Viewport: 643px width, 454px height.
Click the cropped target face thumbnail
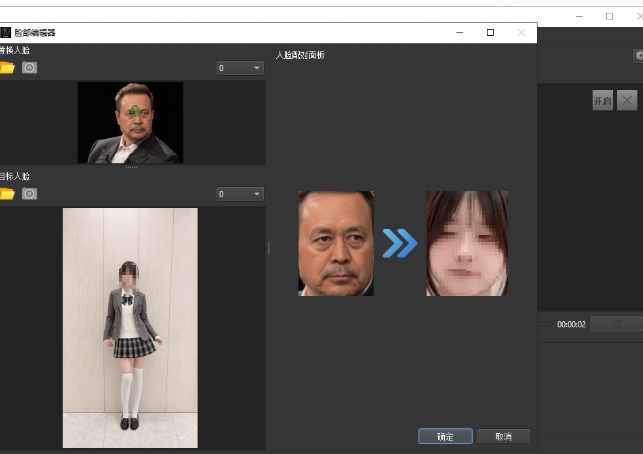click(x=467, y=243)
